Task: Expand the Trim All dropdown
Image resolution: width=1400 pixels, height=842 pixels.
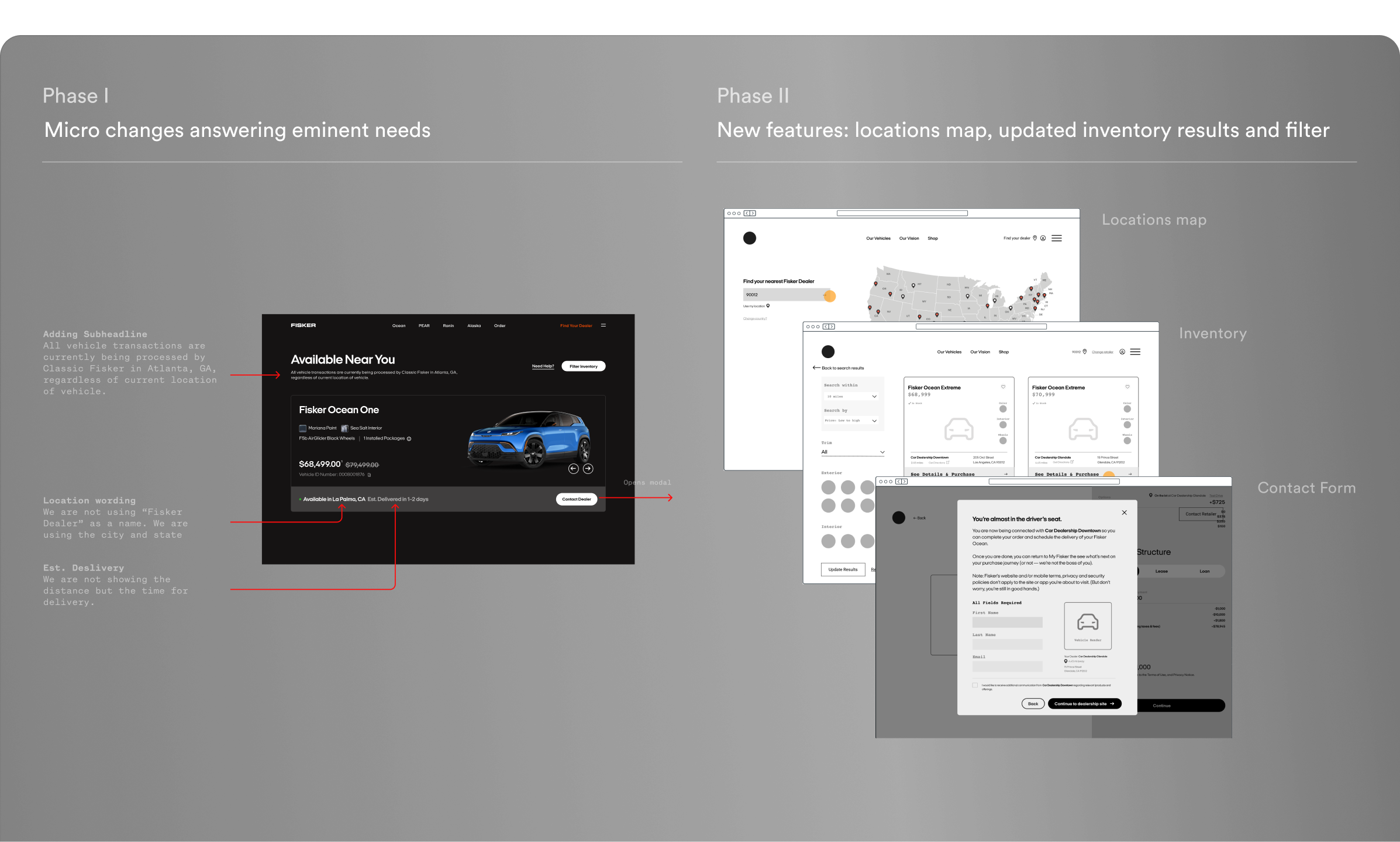Action: pos(853,452)
